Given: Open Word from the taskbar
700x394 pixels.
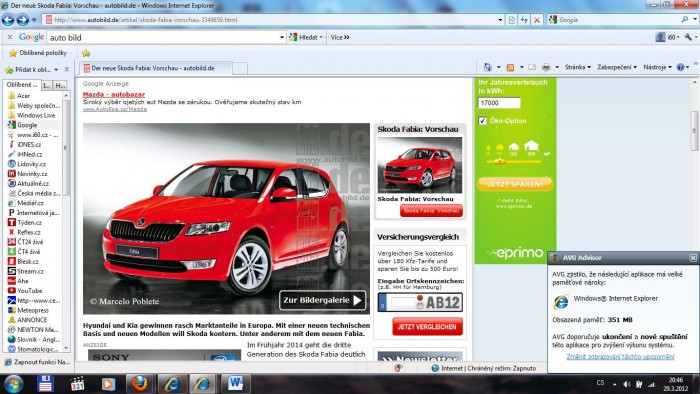Looking at the screenshot, I should click(x=235, y=384).
